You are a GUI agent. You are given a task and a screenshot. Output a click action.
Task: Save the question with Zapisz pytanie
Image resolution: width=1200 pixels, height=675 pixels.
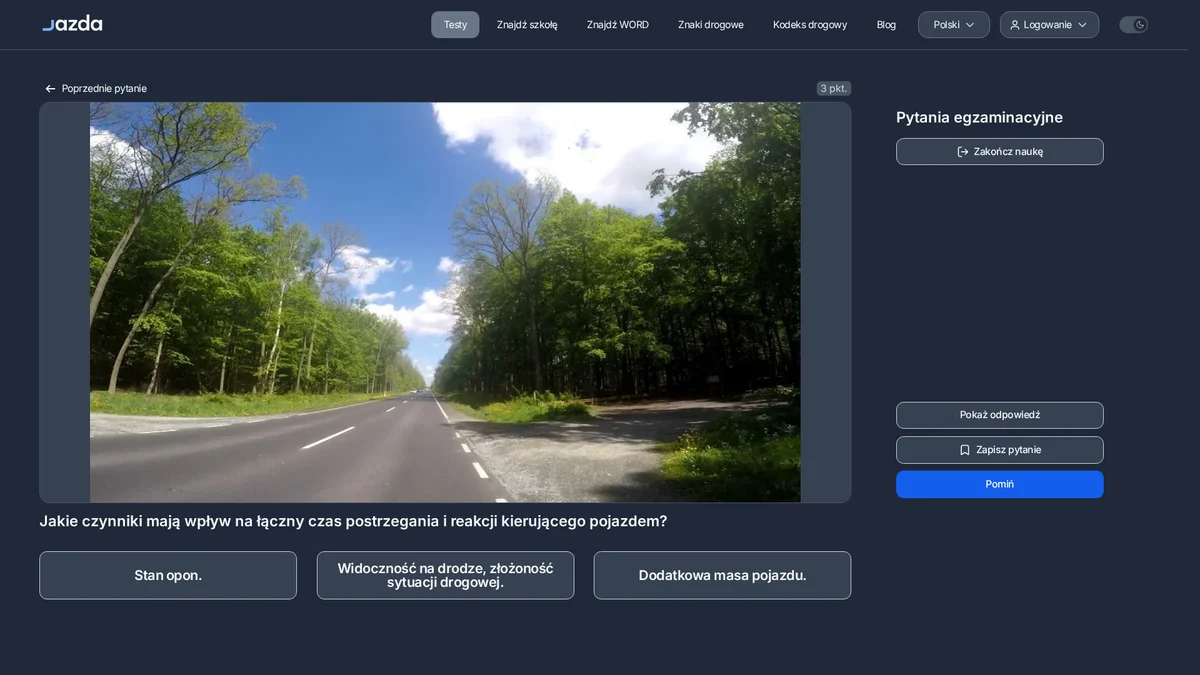1000,450
